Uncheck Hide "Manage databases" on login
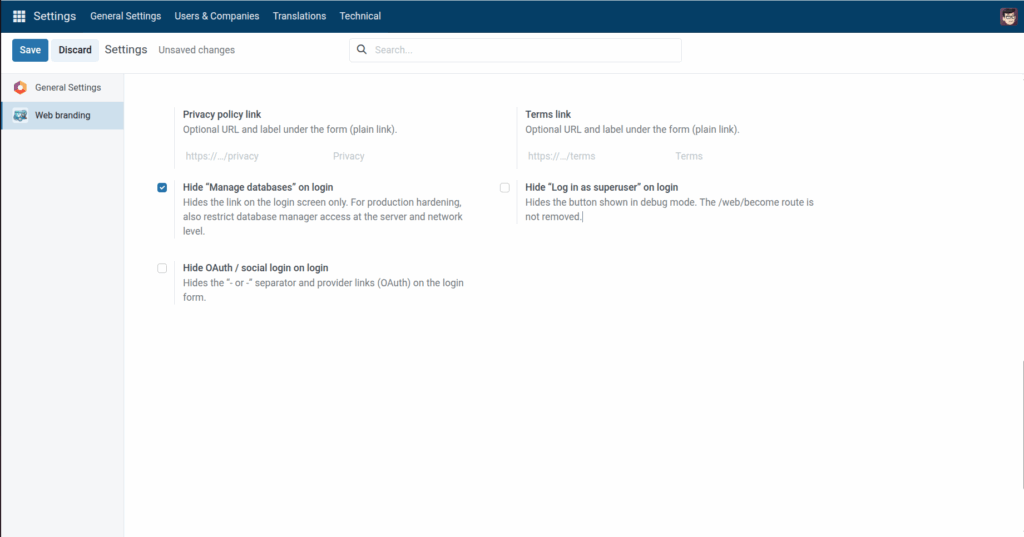The height and width of the screenshot is (537, 1024). pos(162,187)
